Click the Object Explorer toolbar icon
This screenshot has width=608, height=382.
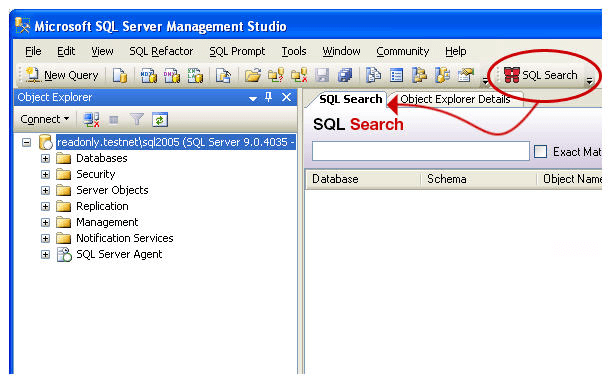[x=419, y=75]
